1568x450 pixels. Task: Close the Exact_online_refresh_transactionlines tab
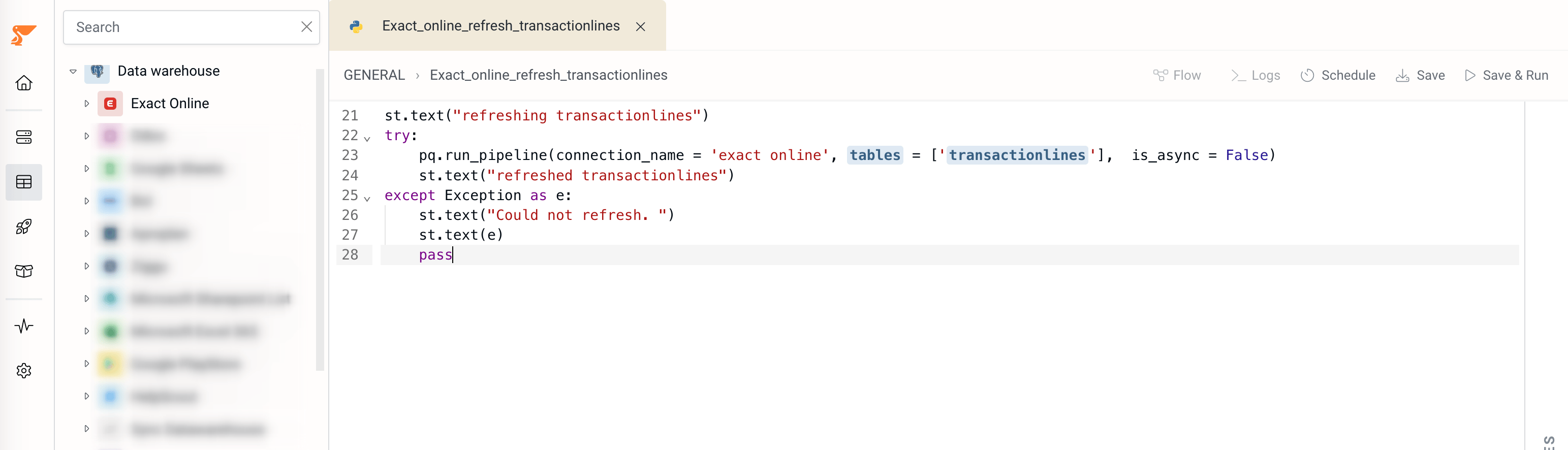tap(640, 27)
